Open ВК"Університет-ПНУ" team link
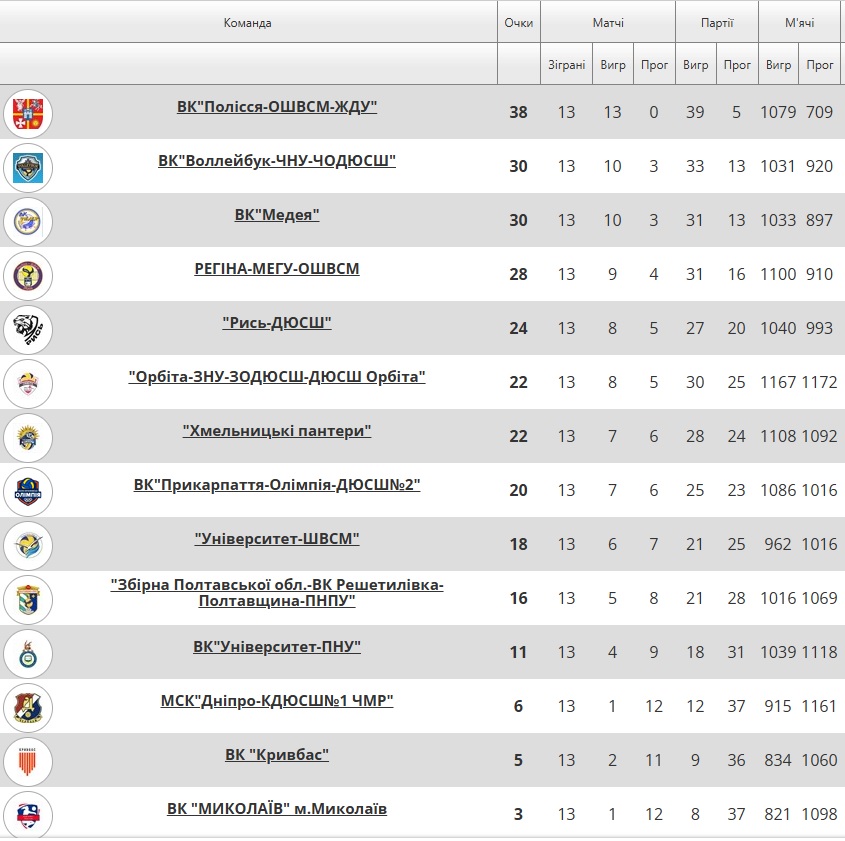 tap(277, 647)
